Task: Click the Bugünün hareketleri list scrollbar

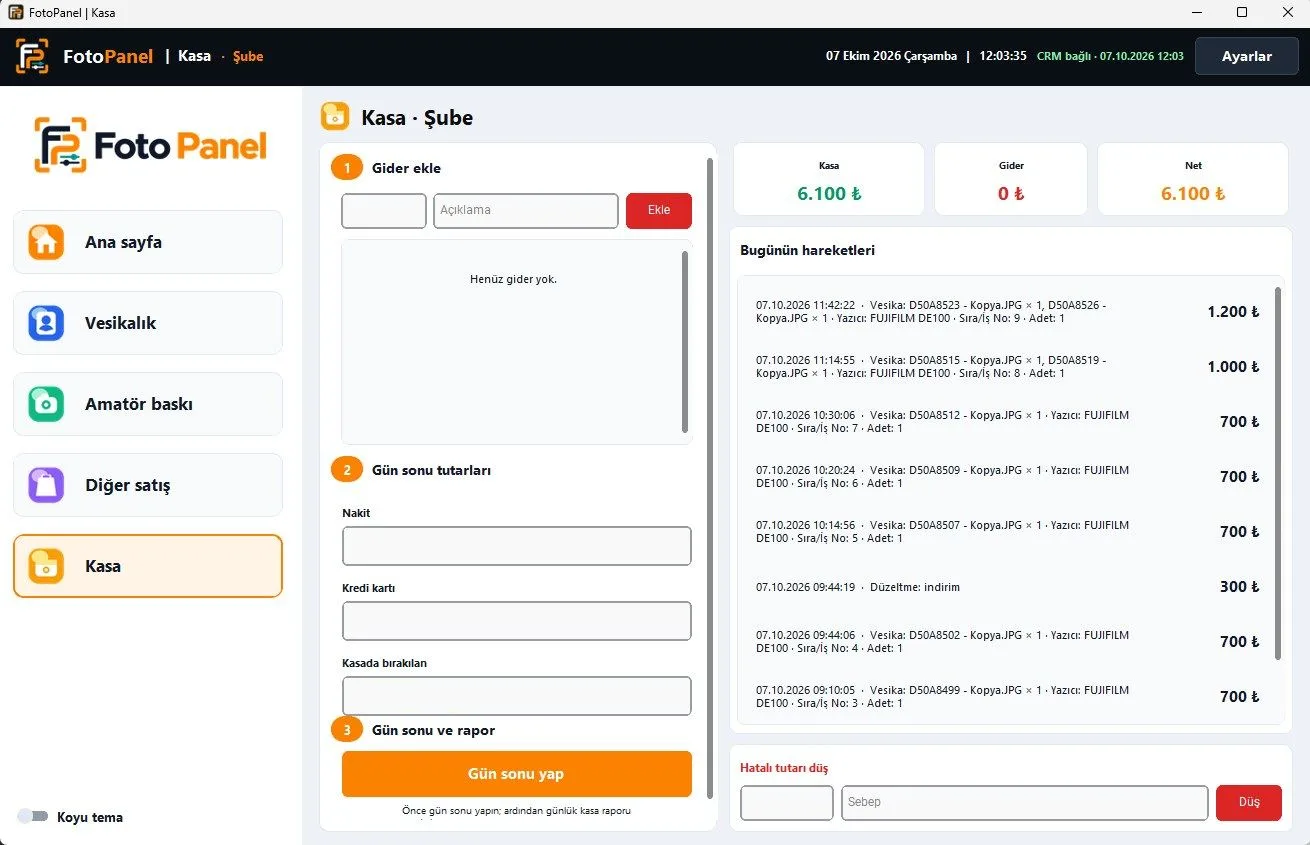Action: [1277, 474]
